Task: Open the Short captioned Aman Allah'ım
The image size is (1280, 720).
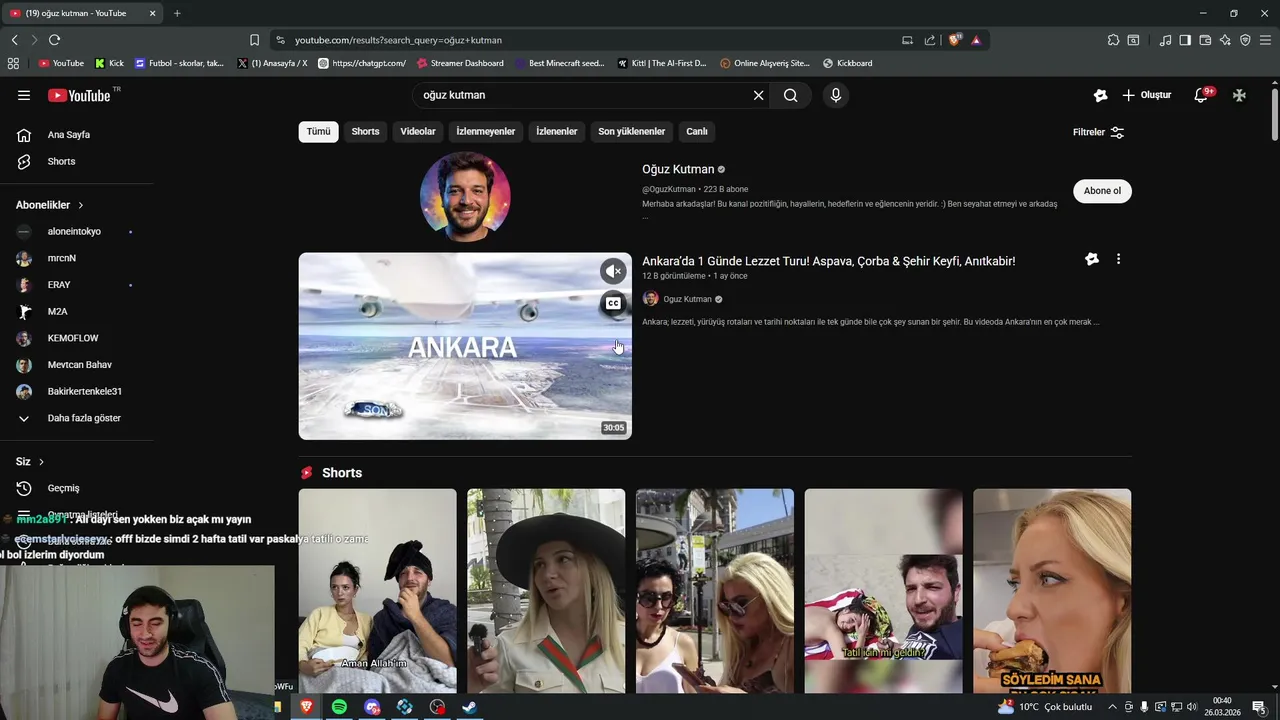Action: tap(377, 591)
